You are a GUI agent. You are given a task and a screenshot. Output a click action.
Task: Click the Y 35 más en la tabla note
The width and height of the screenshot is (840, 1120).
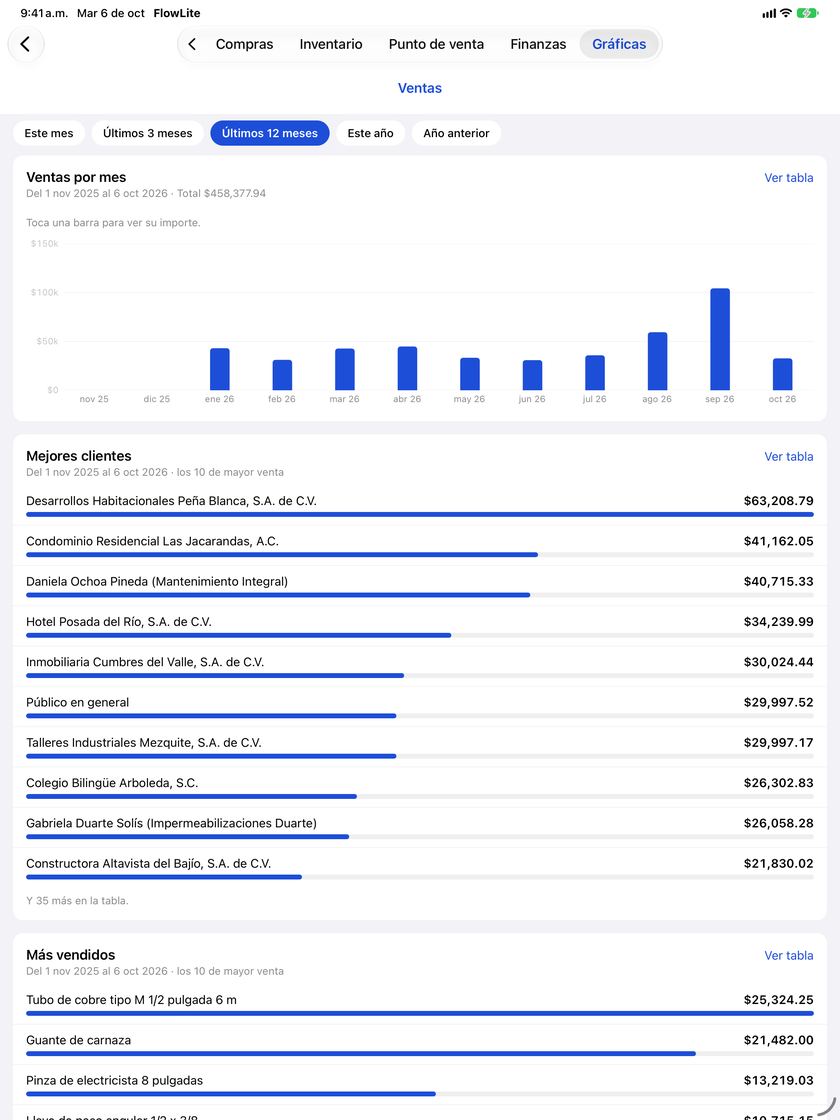coord(77,901)
